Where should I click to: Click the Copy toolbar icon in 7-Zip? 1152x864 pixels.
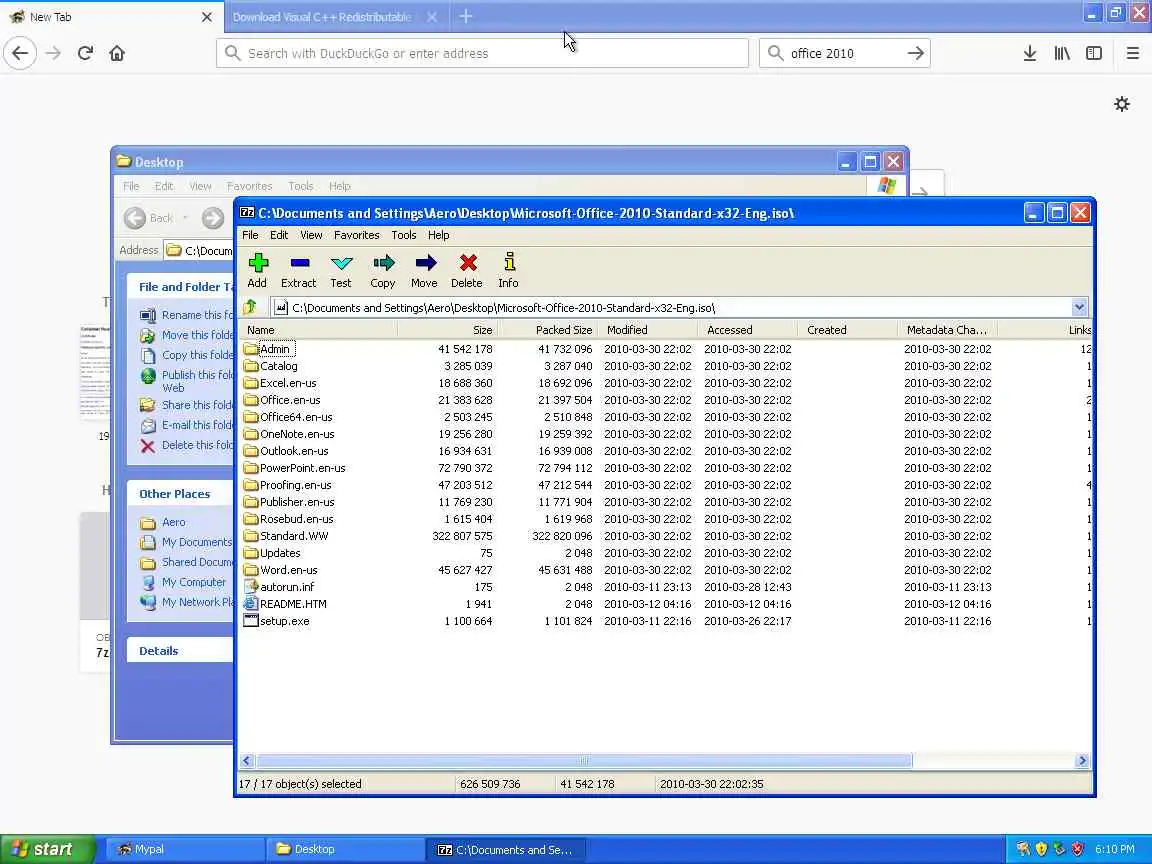click(383, 270)
